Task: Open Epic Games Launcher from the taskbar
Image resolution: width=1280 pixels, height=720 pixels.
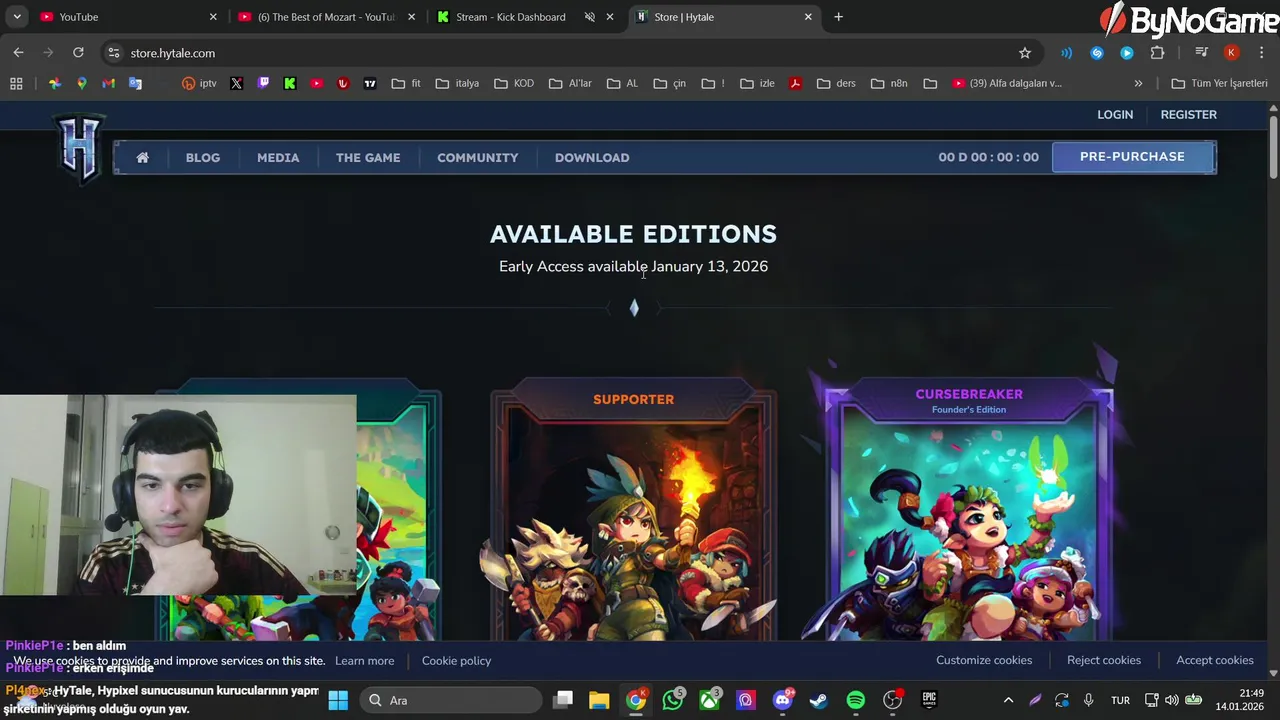Action: pyautogui.click(x=929, y=700)
